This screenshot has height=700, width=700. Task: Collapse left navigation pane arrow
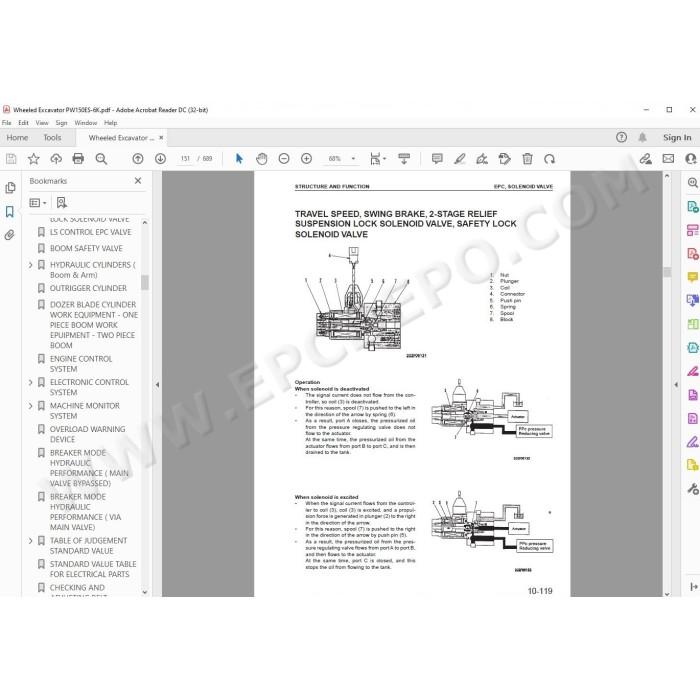157,384
